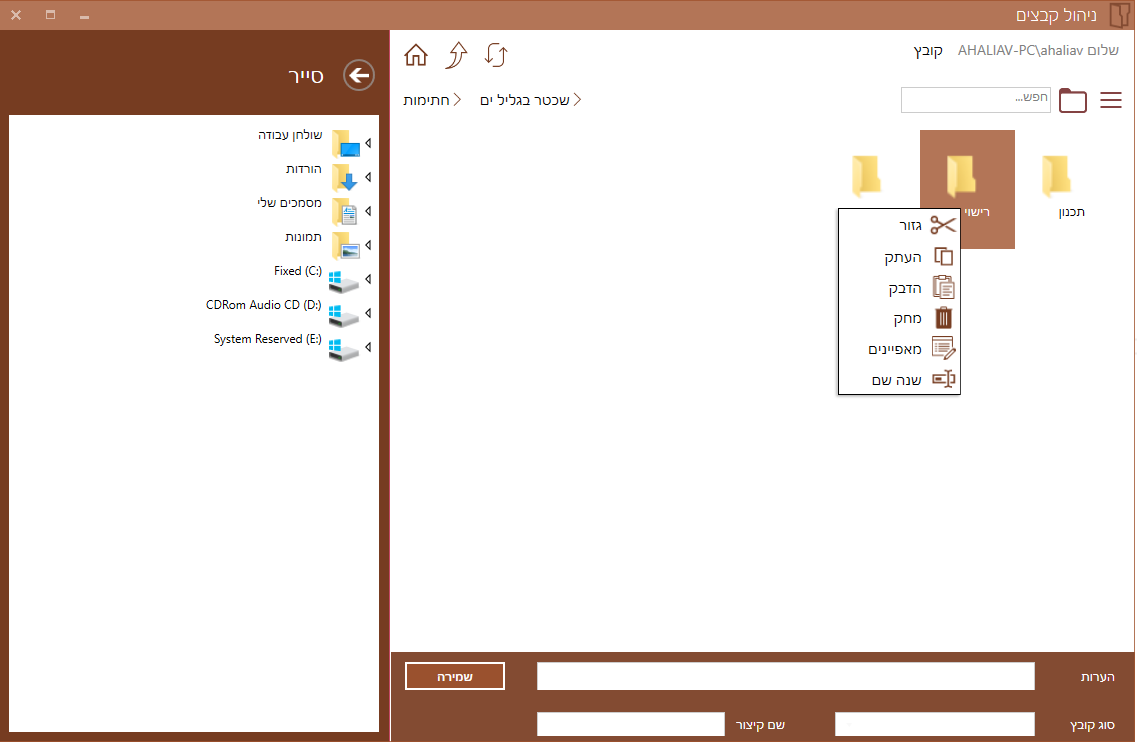Image resolution: width=1137 pixels, height=743 pixels.
Task: Select the System Reserved (E:) drive icon
Action: (344, 349)
